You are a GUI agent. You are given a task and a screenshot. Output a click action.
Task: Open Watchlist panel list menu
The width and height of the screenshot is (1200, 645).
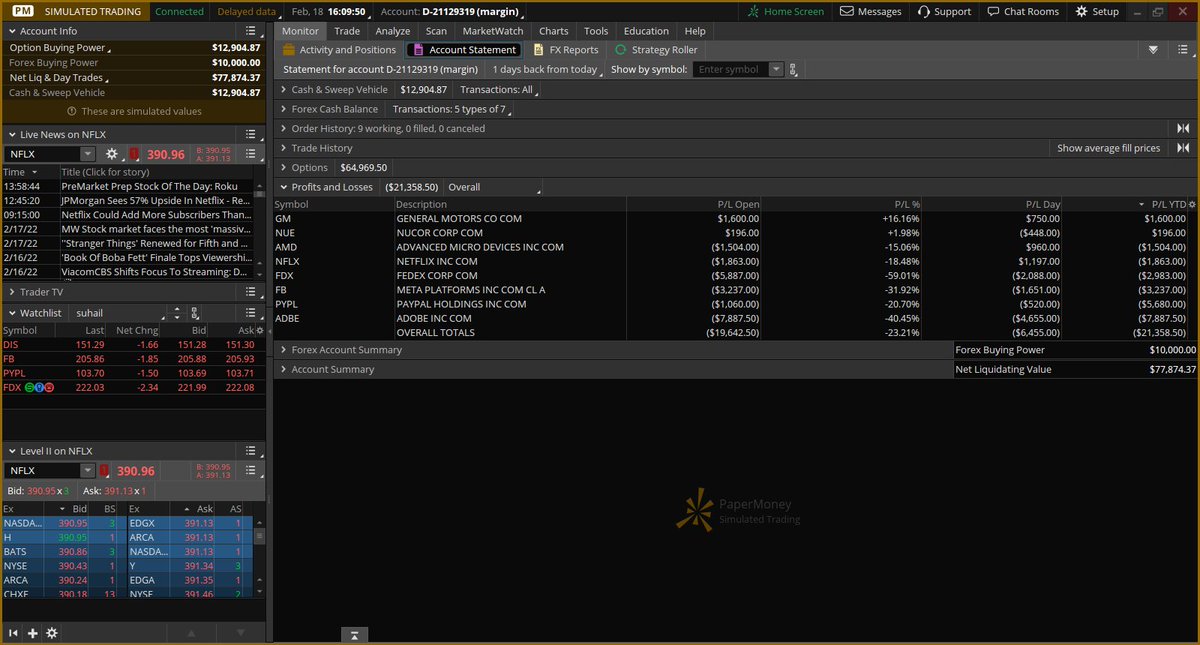point(253,313)
